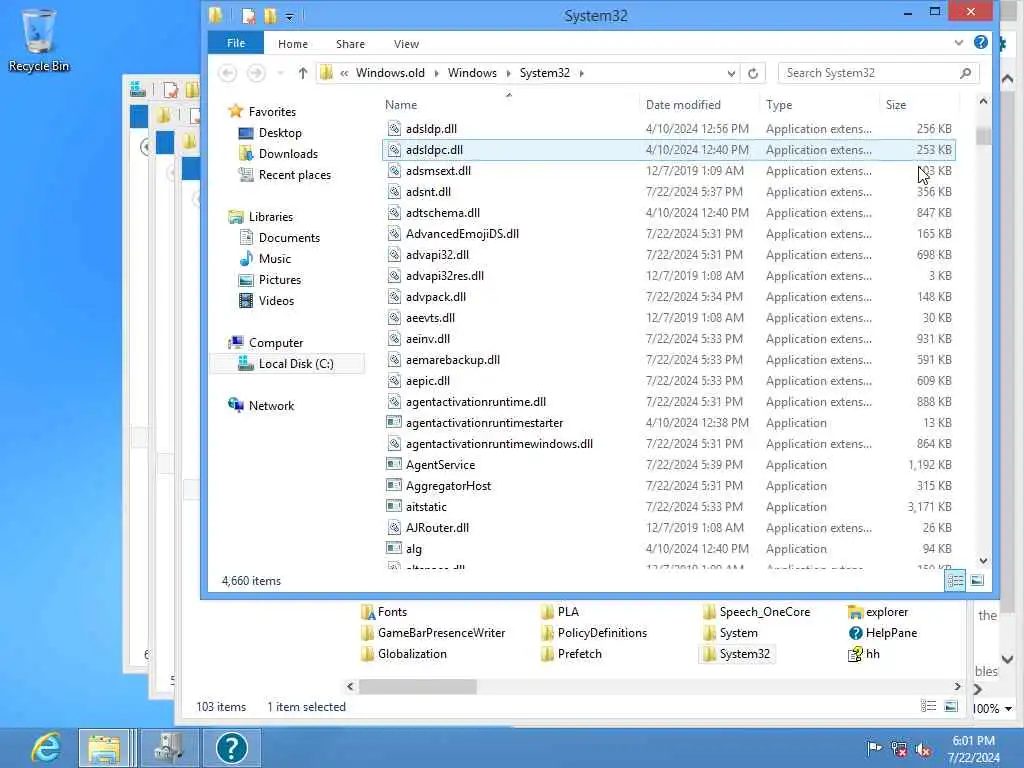Image resolution: width=1024 pixels, height=768 pixels.
Task: Refresh the System32 folder view
Action: 753,73
